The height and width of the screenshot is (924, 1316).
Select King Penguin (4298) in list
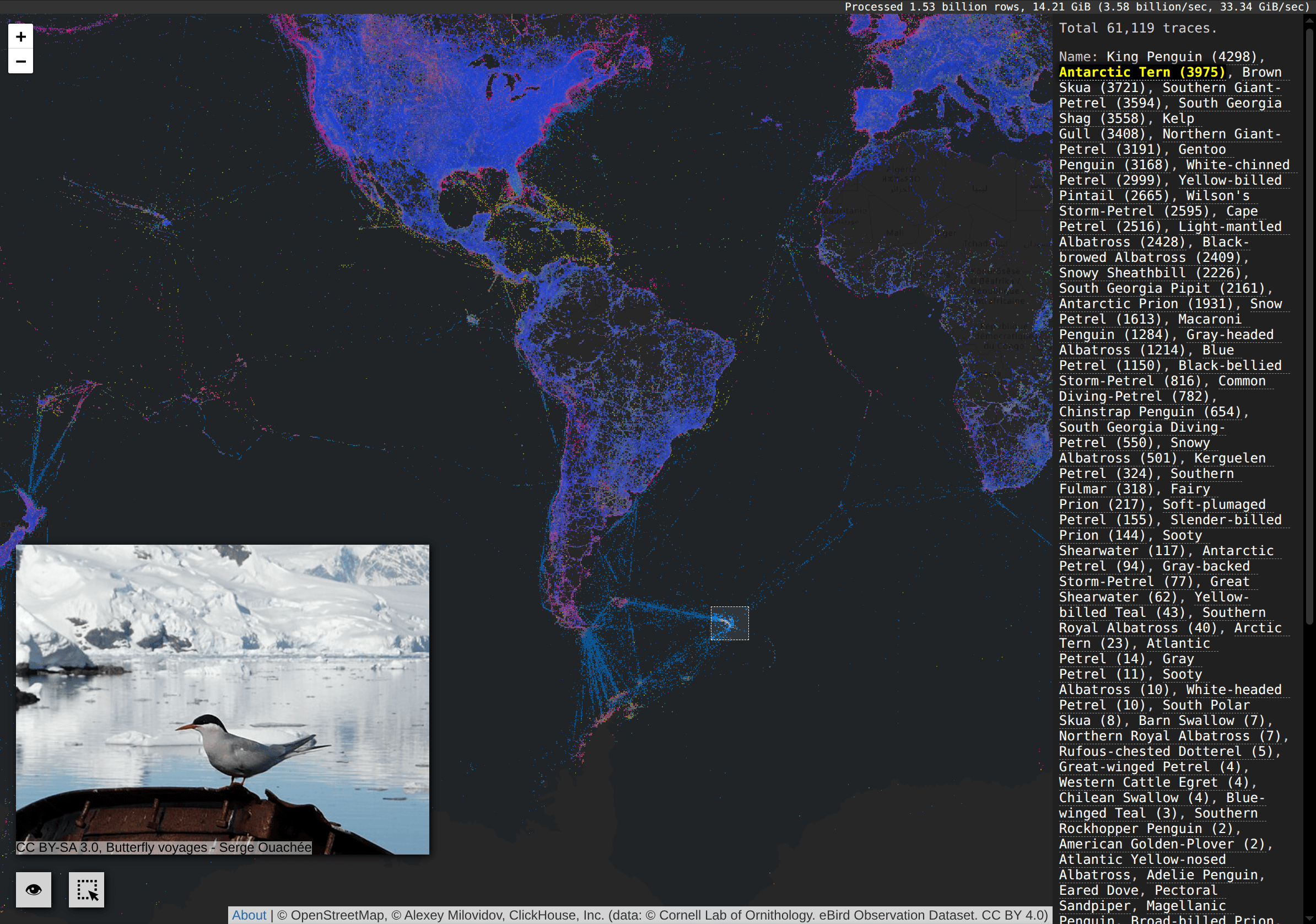(1181, 57)
